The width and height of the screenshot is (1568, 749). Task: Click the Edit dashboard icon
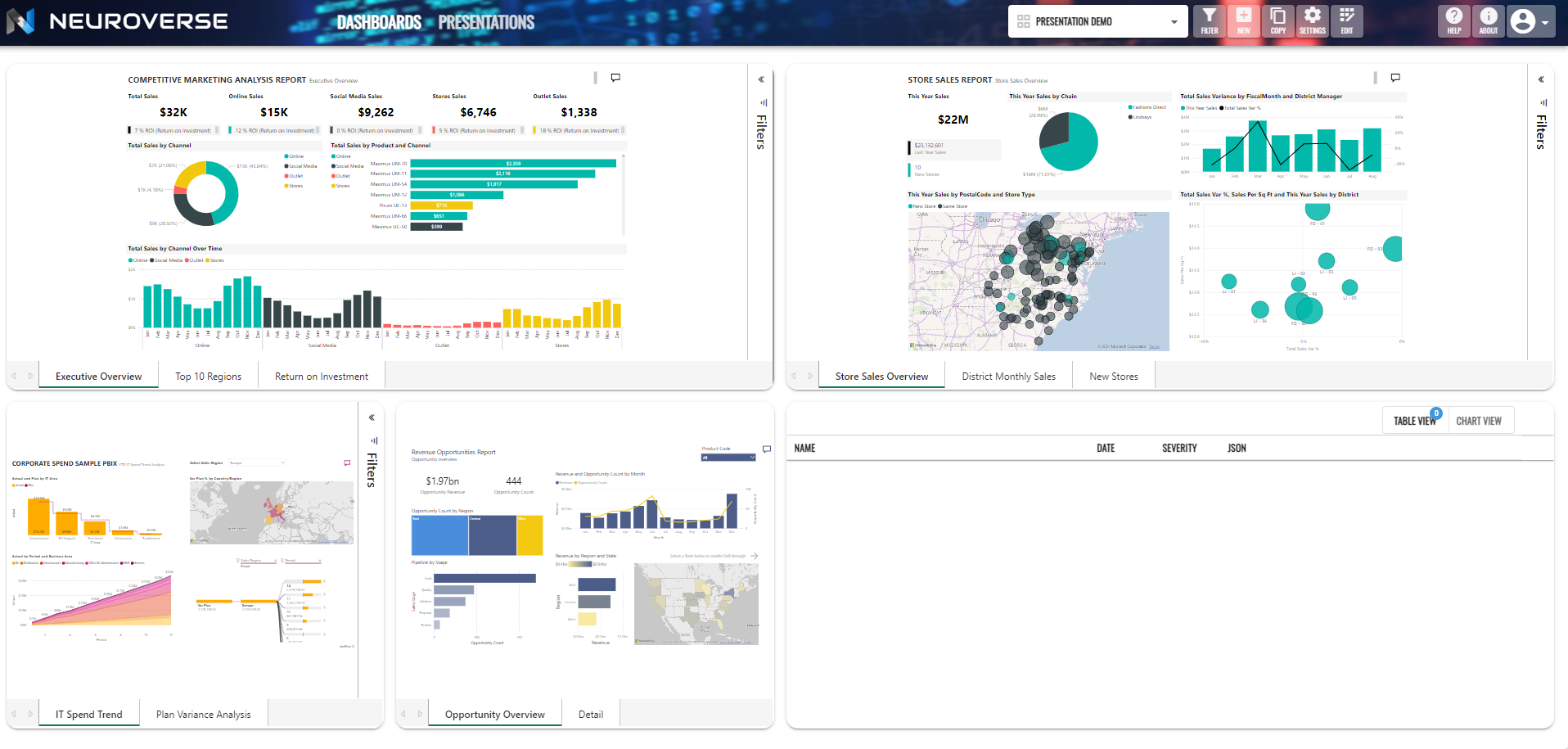click(x=1346, y=21)
